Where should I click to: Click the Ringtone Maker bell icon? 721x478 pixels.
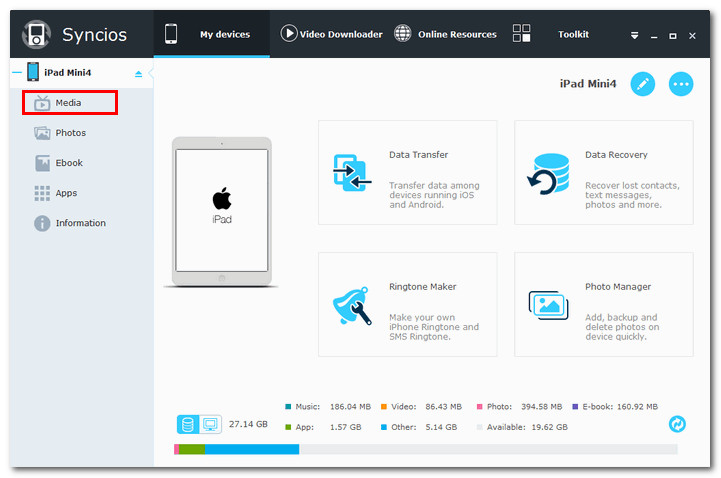(x=352, y=306)
